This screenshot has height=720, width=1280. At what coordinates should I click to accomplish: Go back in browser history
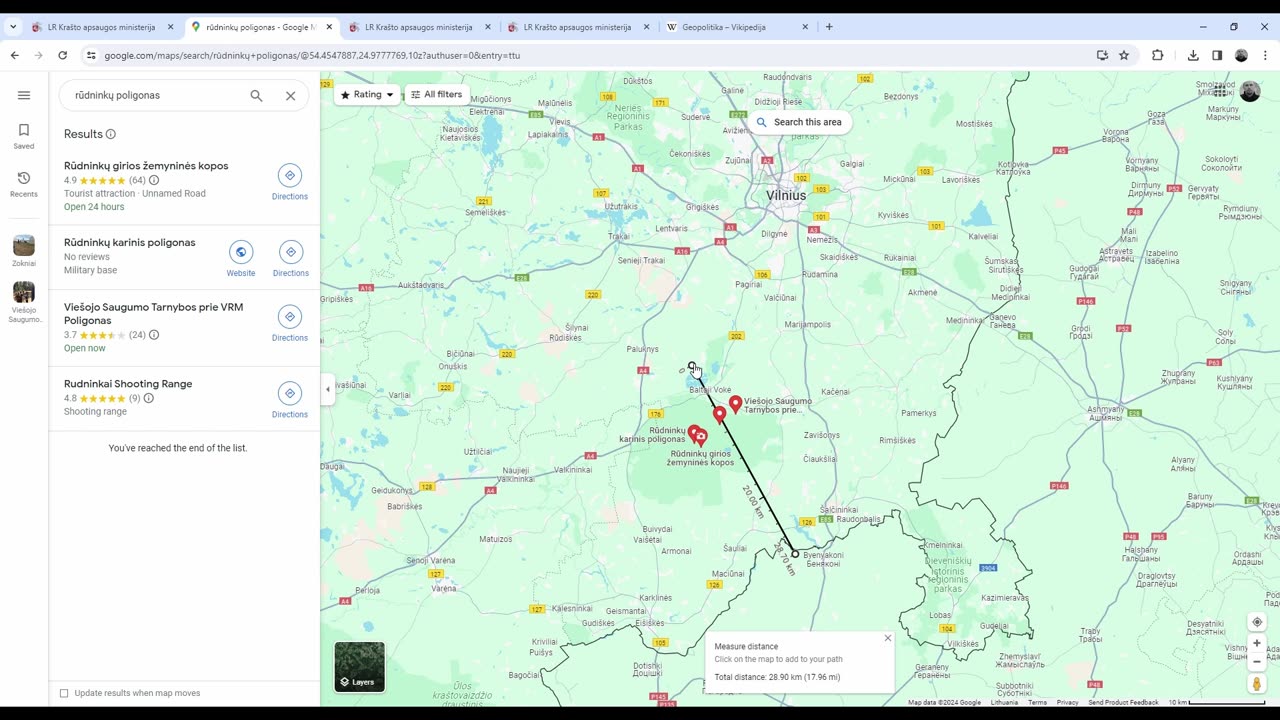(x=15, y=55)
